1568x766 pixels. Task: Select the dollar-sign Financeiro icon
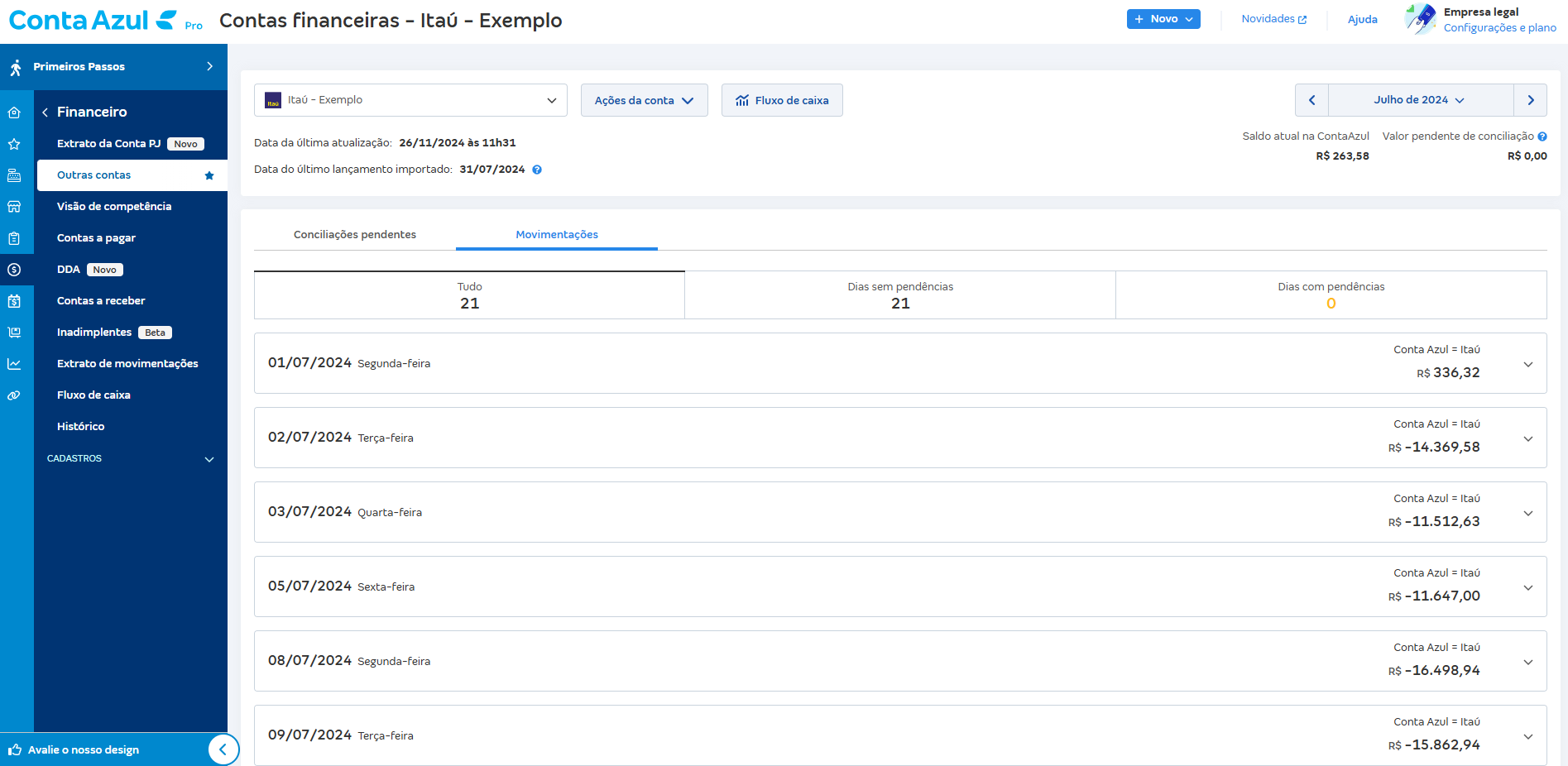click(15, 269)
